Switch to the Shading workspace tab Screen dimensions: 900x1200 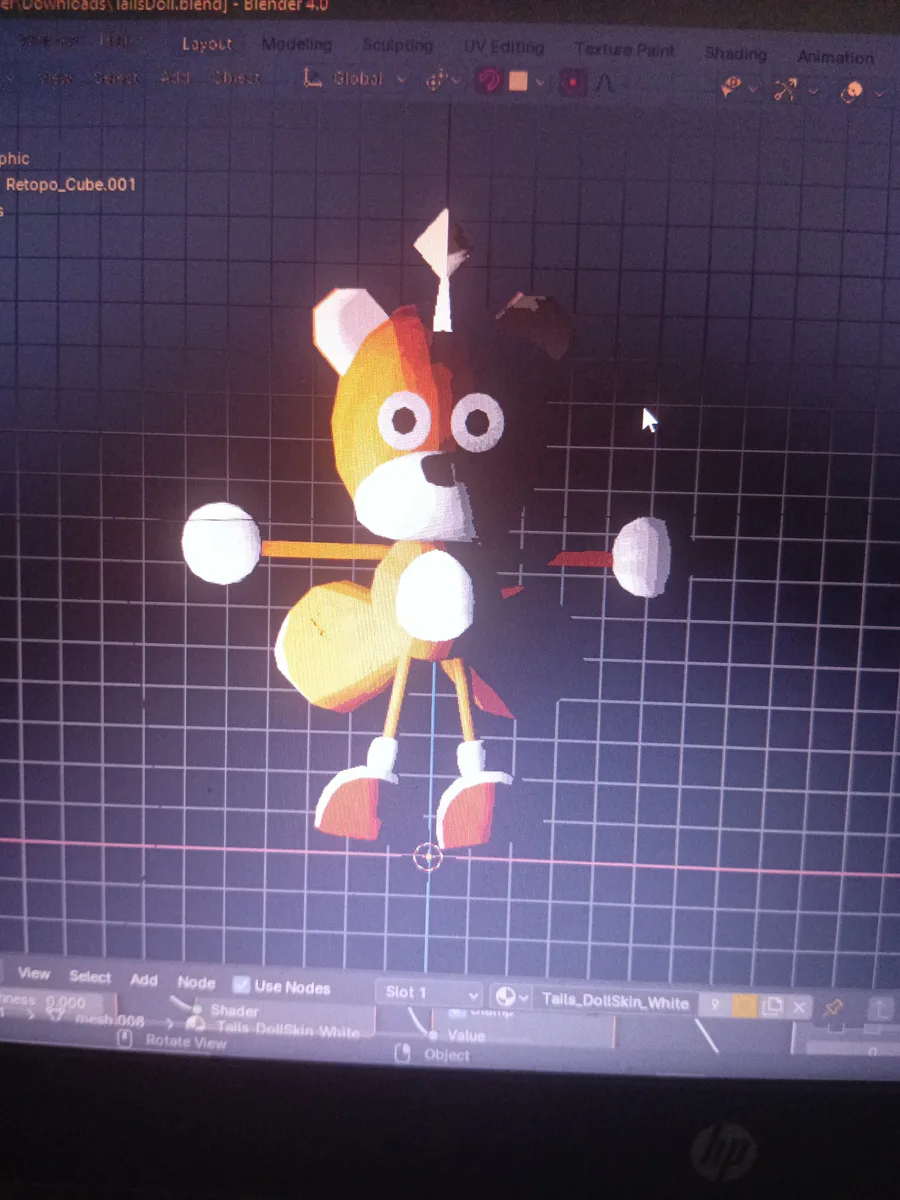pos(735,53)
